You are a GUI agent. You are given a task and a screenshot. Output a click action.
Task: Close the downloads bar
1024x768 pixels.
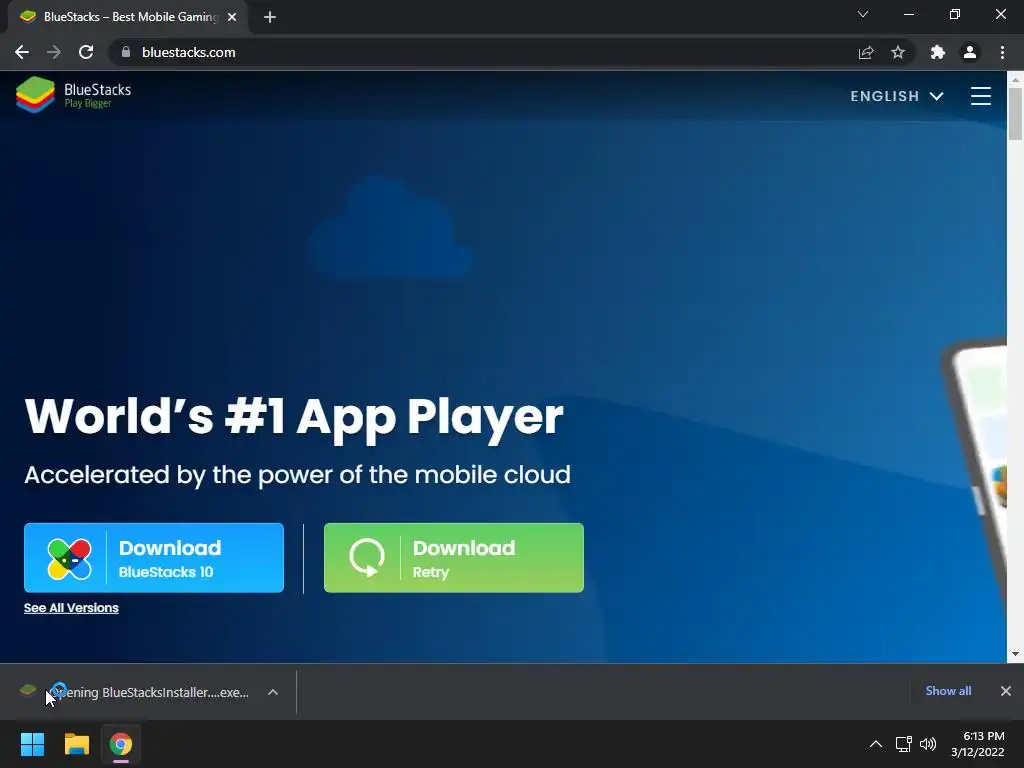(x=1006, y=691)
